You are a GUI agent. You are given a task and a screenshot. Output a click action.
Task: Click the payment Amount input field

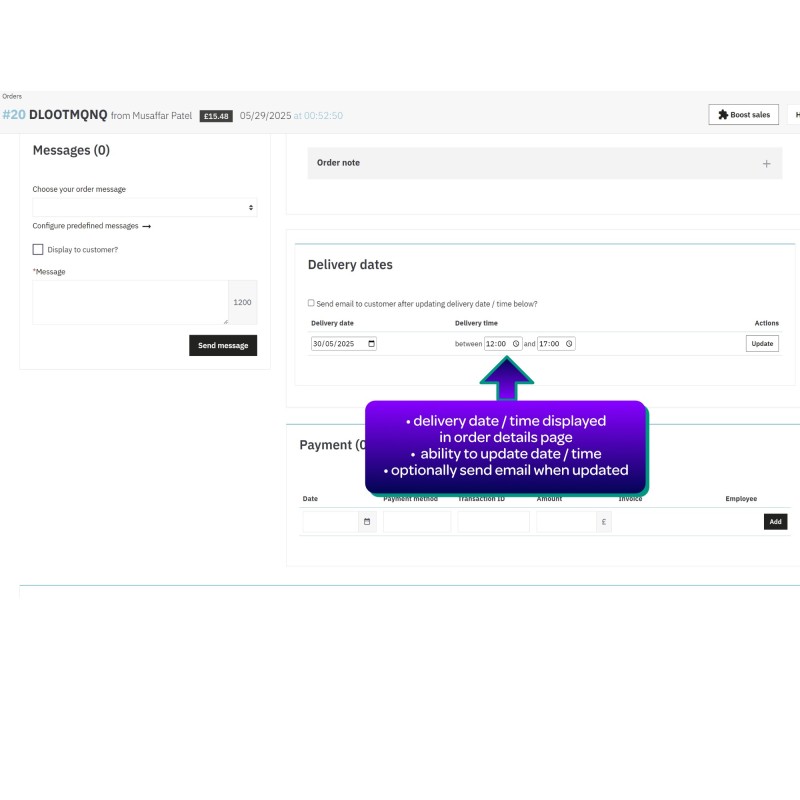click(x=566, y=521)
